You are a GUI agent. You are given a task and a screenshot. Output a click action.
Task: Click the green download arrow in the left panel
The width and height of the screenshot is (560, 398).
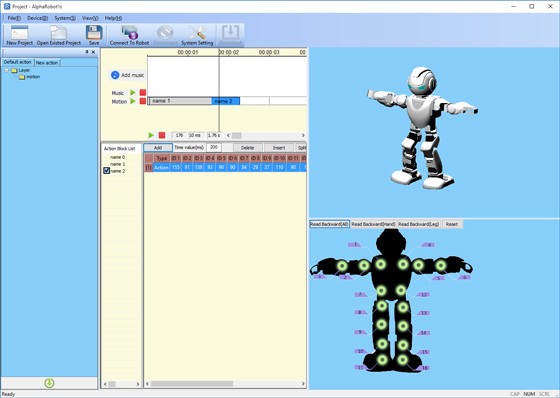coord(49,383)
